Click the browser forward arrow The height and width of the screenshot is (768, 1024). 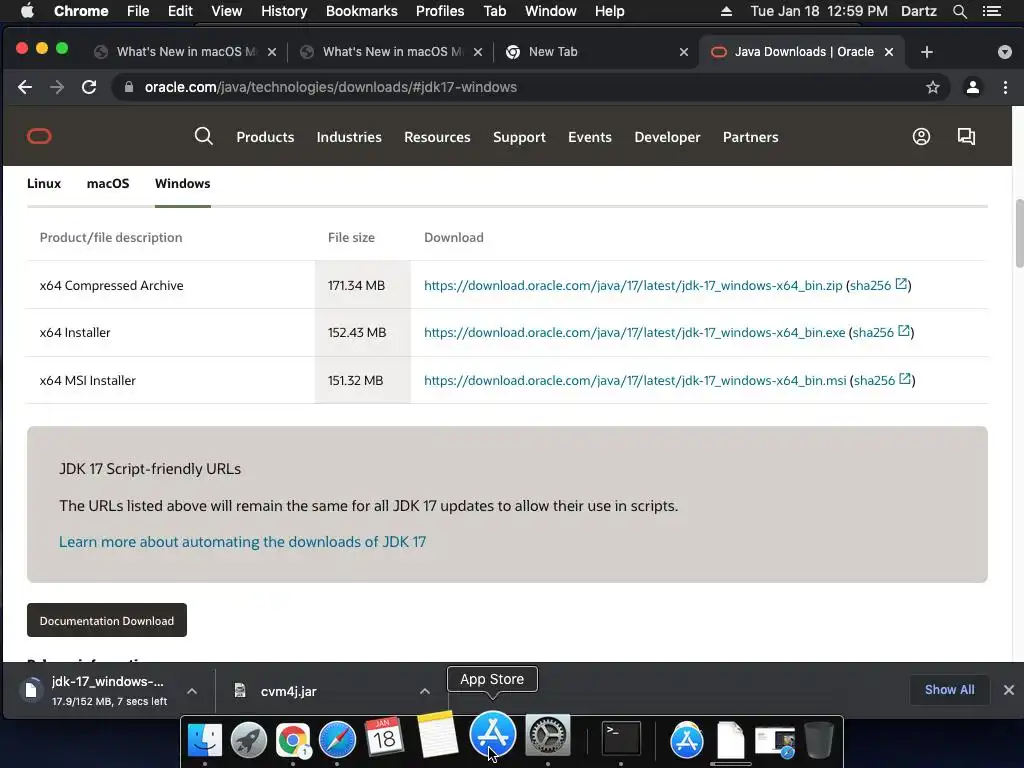(57, 87)
